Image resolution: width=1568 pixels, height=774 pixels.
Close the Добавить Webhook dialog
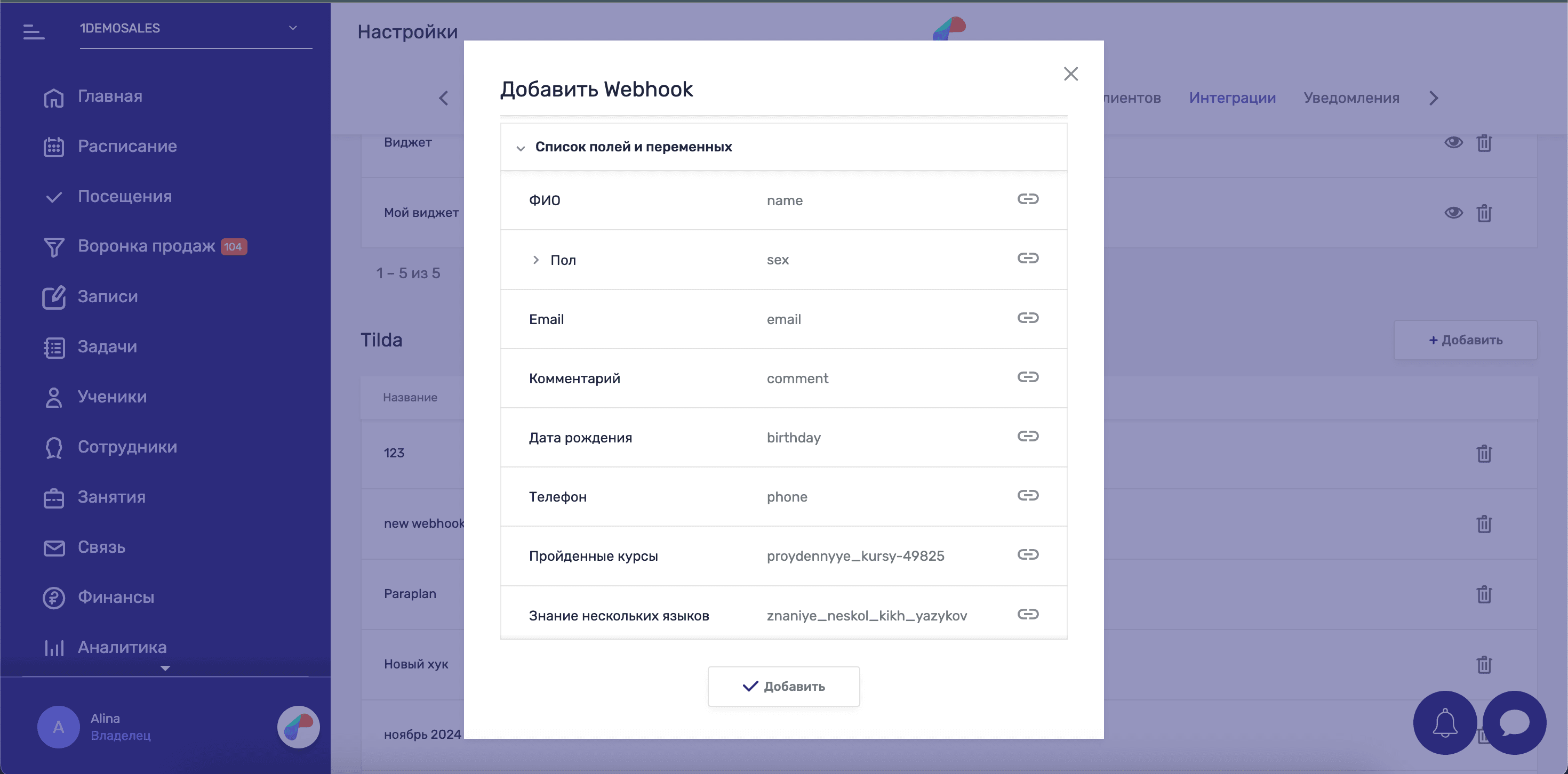pos(1070,74)
